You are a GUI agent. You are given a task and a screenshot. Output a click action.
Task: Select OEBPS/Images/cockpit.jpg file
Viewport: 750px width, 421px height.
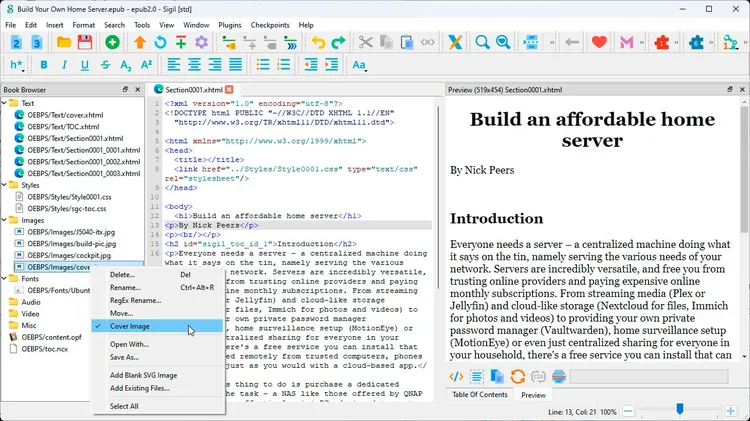click(69, 255)
